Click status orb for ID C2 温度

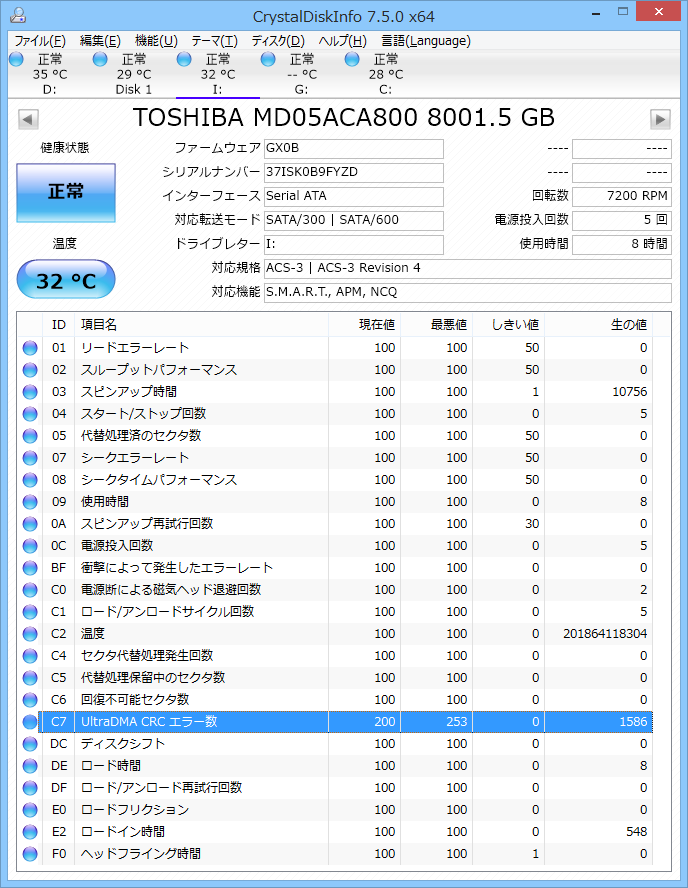click(x=30, y=634)
